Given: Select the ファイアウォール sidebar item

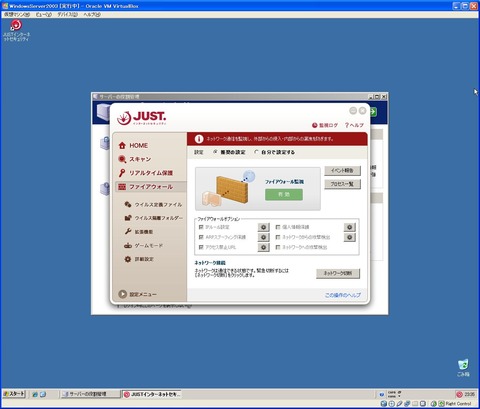Looking at the screenshot, I should 151,187.
